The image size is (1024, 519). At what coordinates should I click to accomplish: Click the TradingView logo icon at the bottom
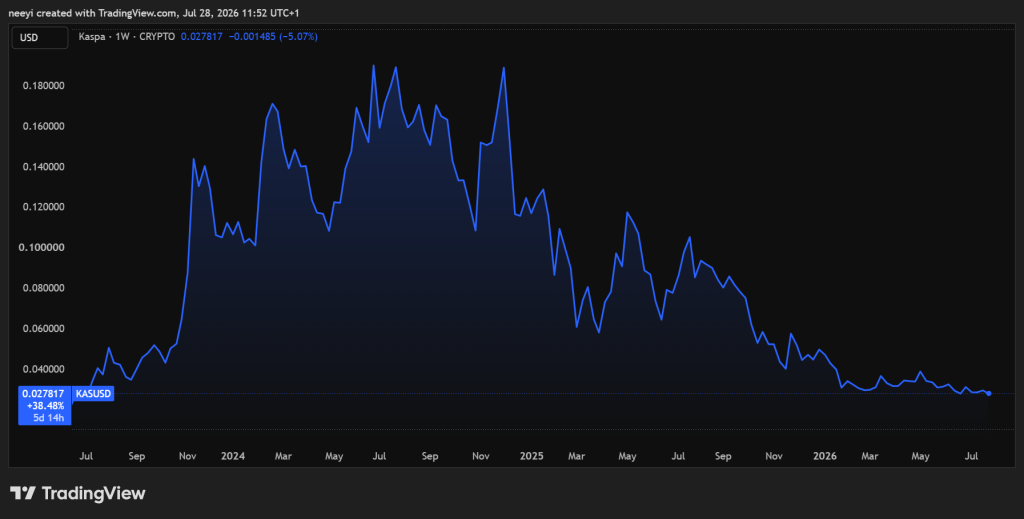23,494
